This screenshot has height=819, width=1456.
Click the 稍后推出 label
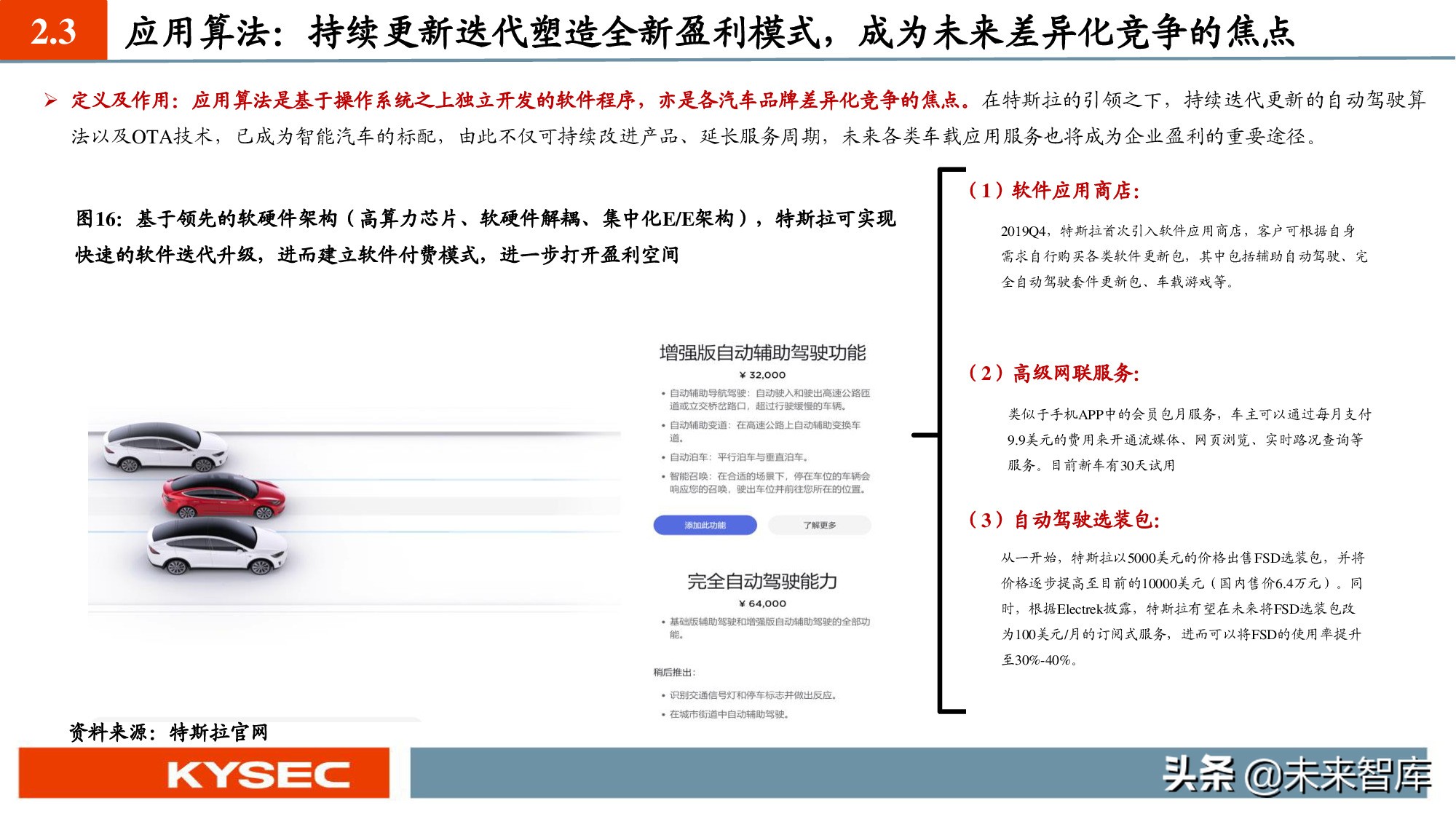(674, 672)
